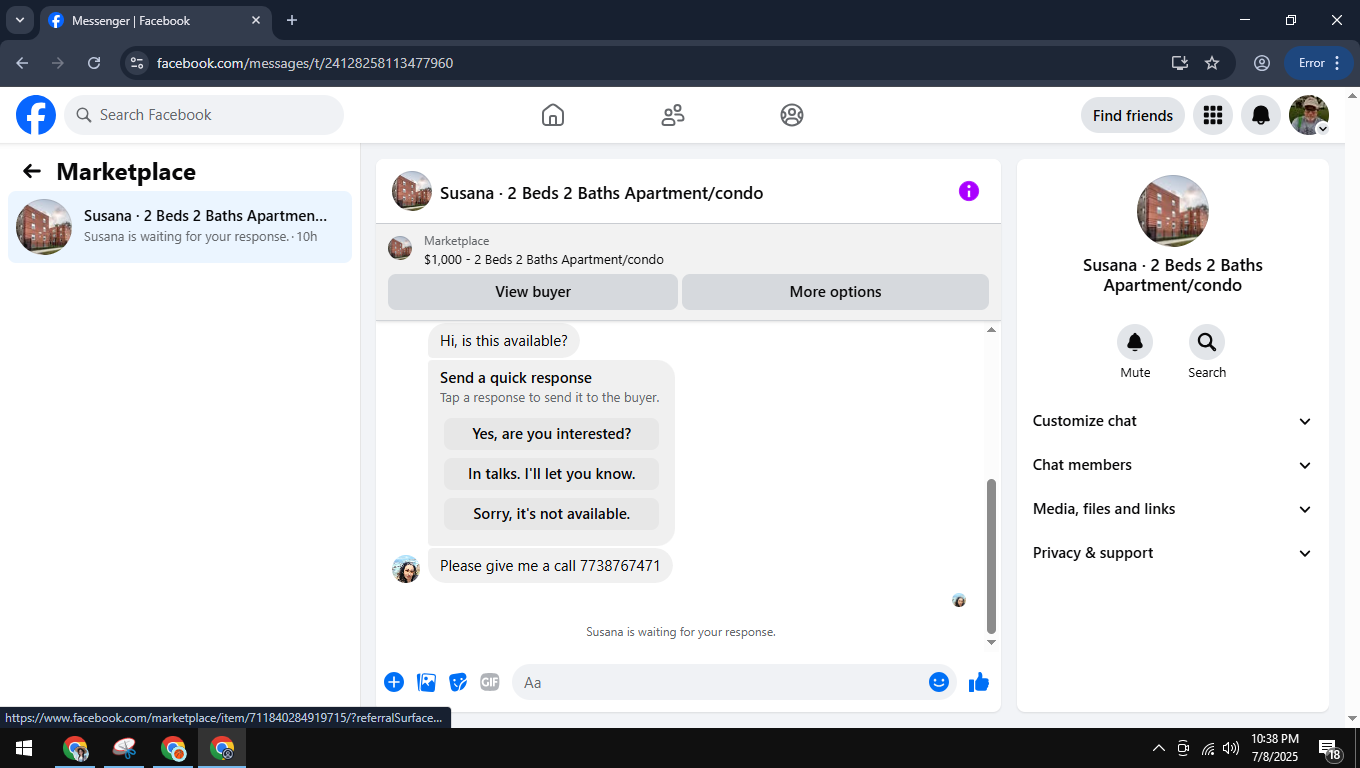Open the Groups icon in top navigation
Image resolution: width=1360 pixels, height=768 pixels.
tap(792, 115)
